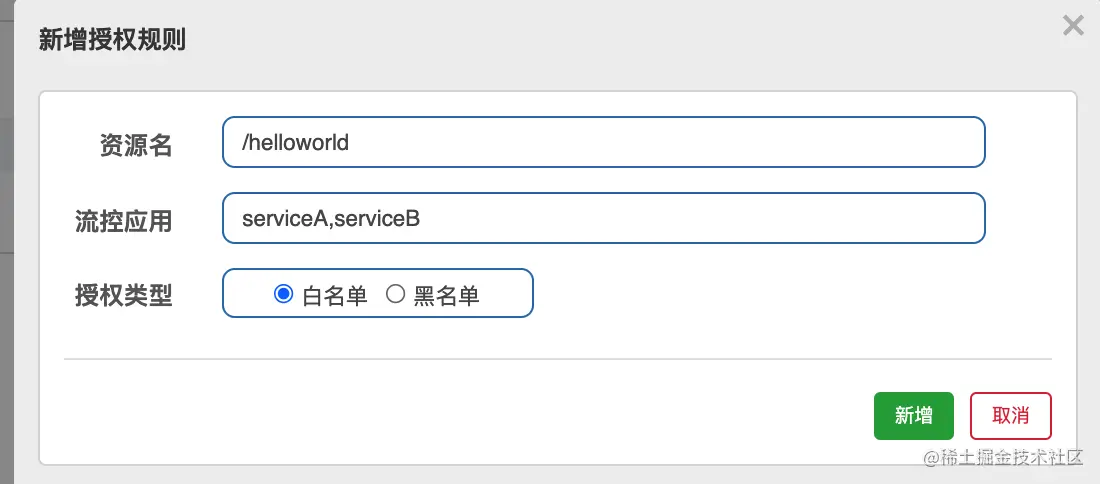Click the 白名单 option label text
The height and width of the screenshot is (484, 1100).
335,295
